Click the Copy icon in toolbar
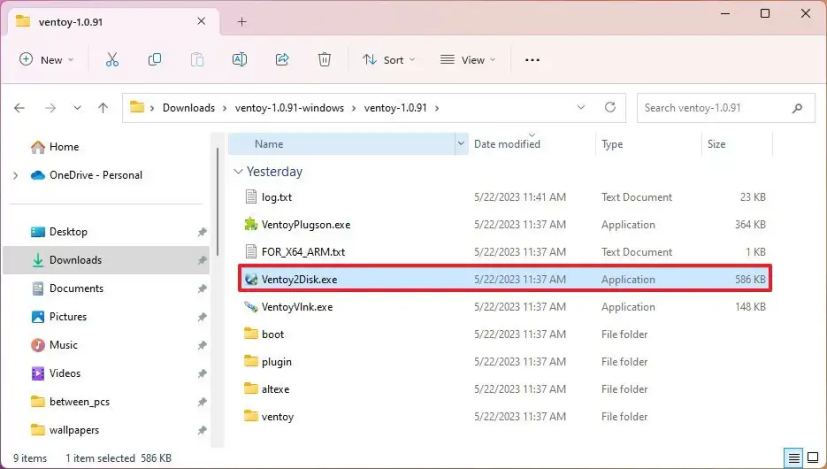 (155, 60)
